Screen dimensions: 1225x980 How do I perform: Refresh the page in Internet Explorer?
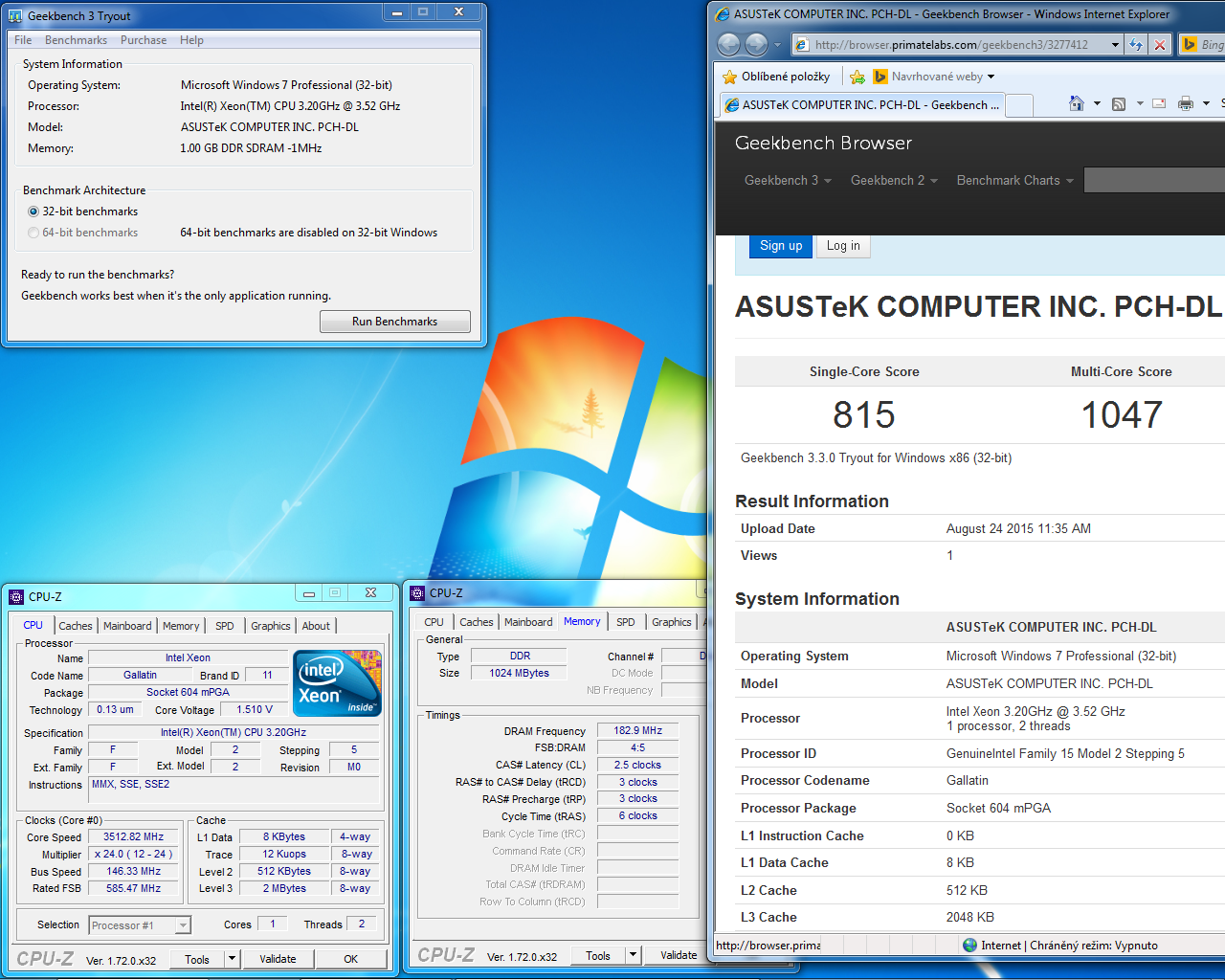point(1136,44)
